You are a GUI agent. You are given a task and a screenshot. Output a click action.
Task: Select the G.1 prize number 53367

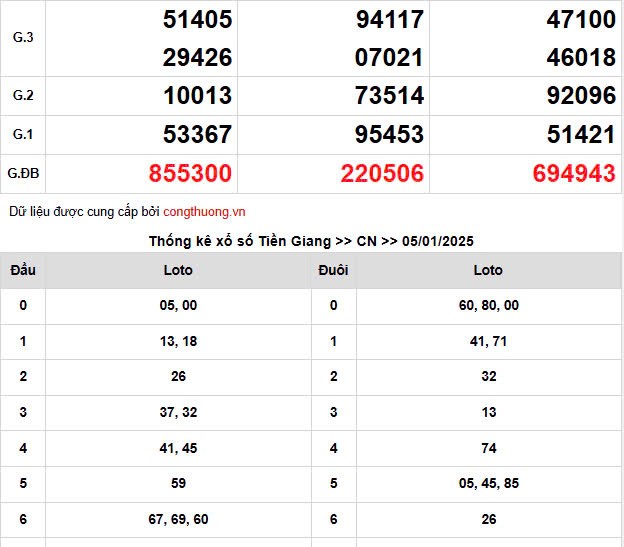click(198, 135)
